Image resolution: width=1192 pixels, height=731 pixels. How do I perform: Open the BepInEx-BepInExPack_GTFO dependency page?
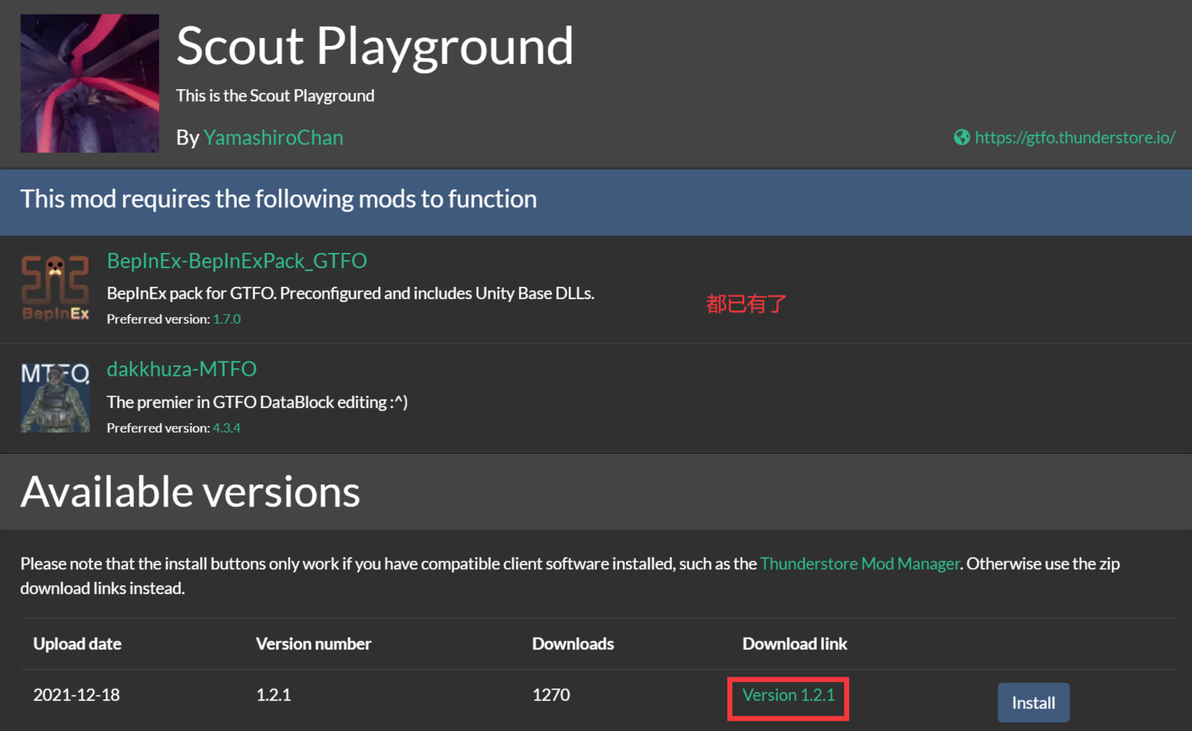pos(237,260)
